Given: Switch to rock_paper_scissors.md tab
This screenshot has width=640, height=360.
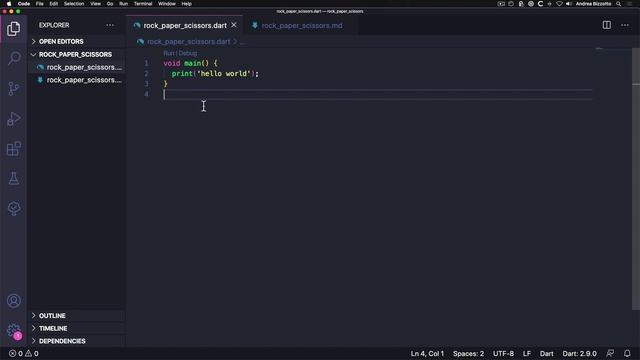Looking at the screenshot, I should [301, 25].
